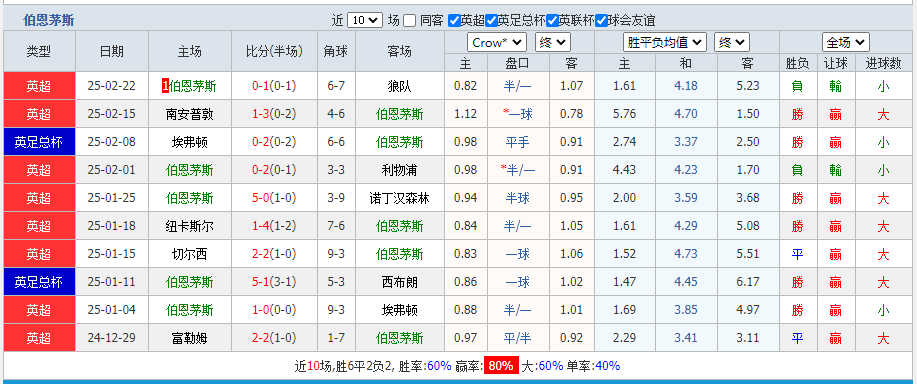Click the 比分(半场) column header
The image size is (917, 384).
click(274, 51)
